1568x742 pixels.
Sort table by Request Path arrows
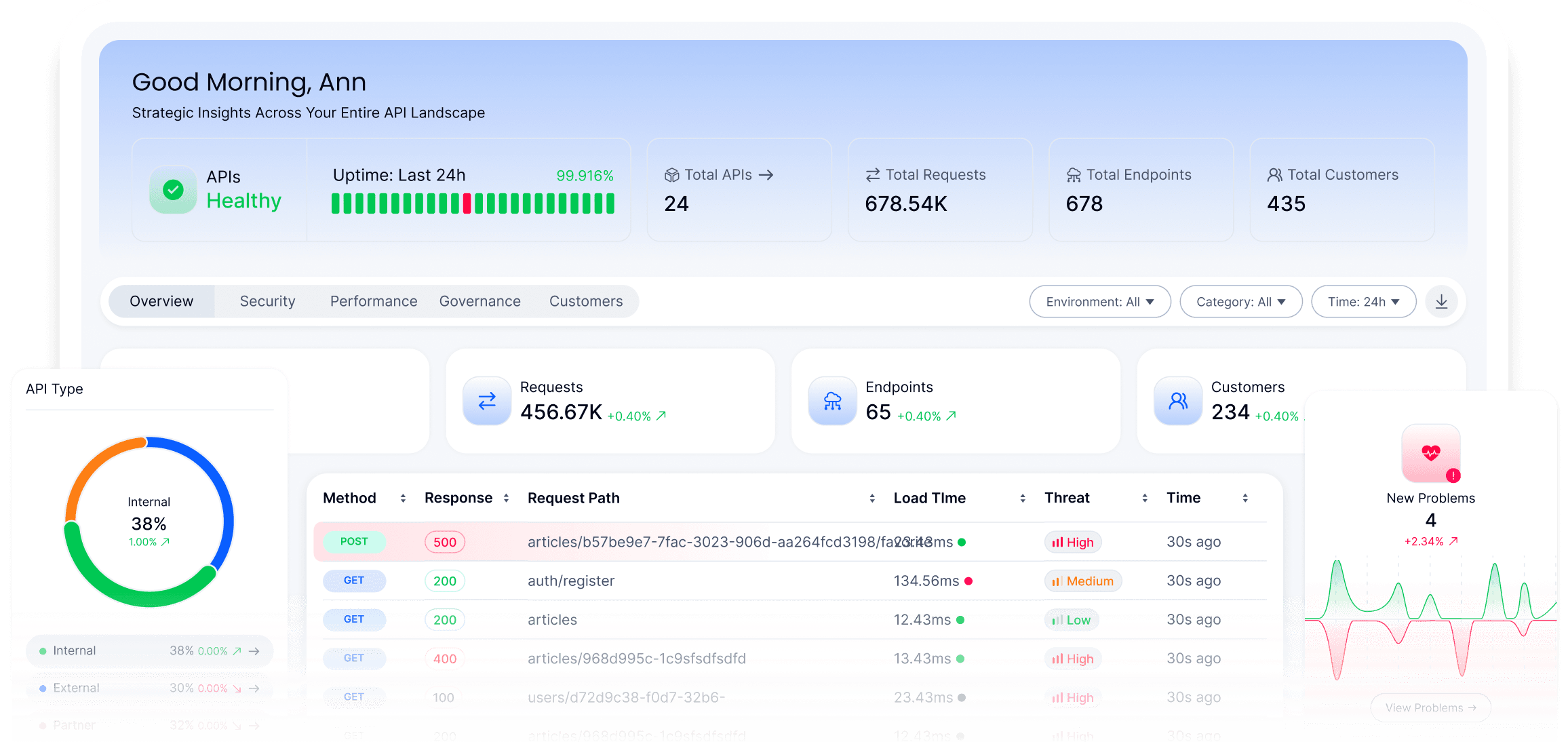(872, 499)
